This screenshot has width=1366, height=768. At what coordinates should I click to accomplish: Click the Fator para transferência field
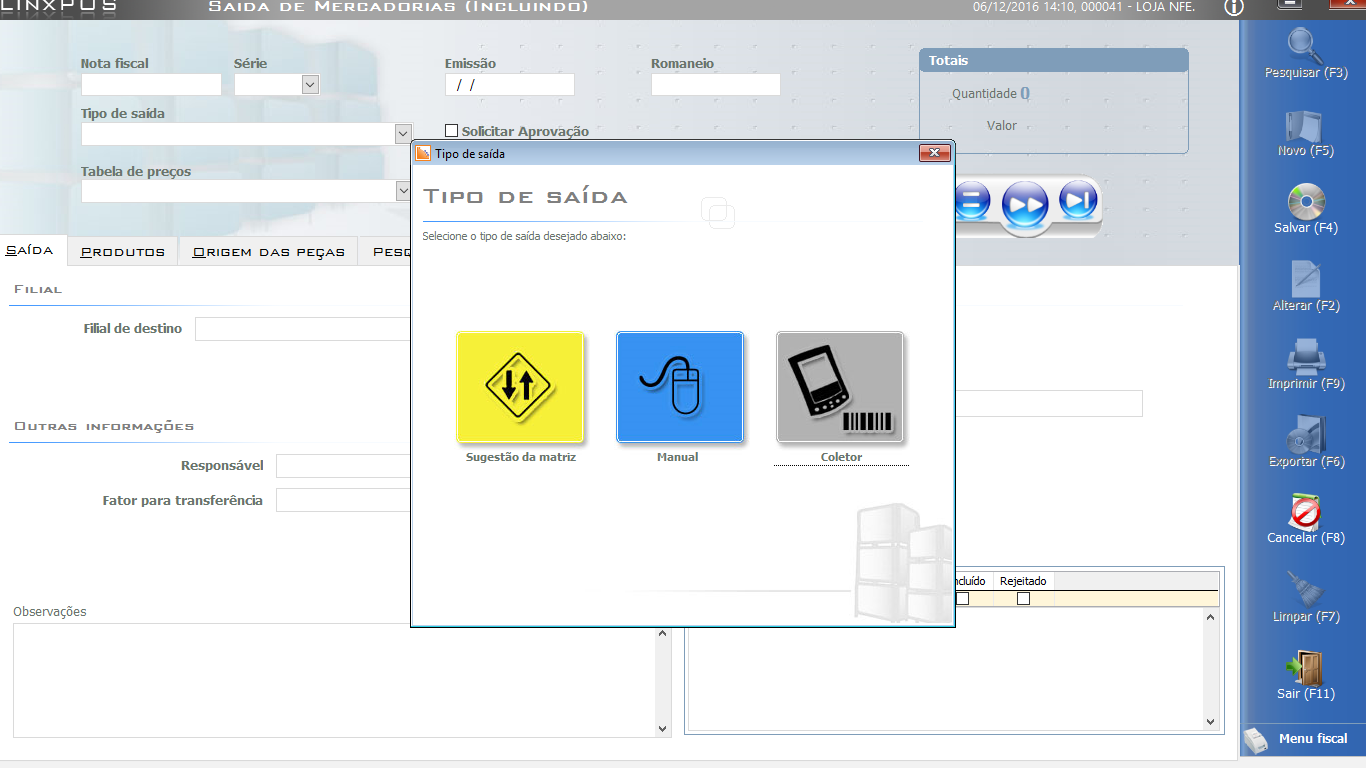[x=343, y=500]
